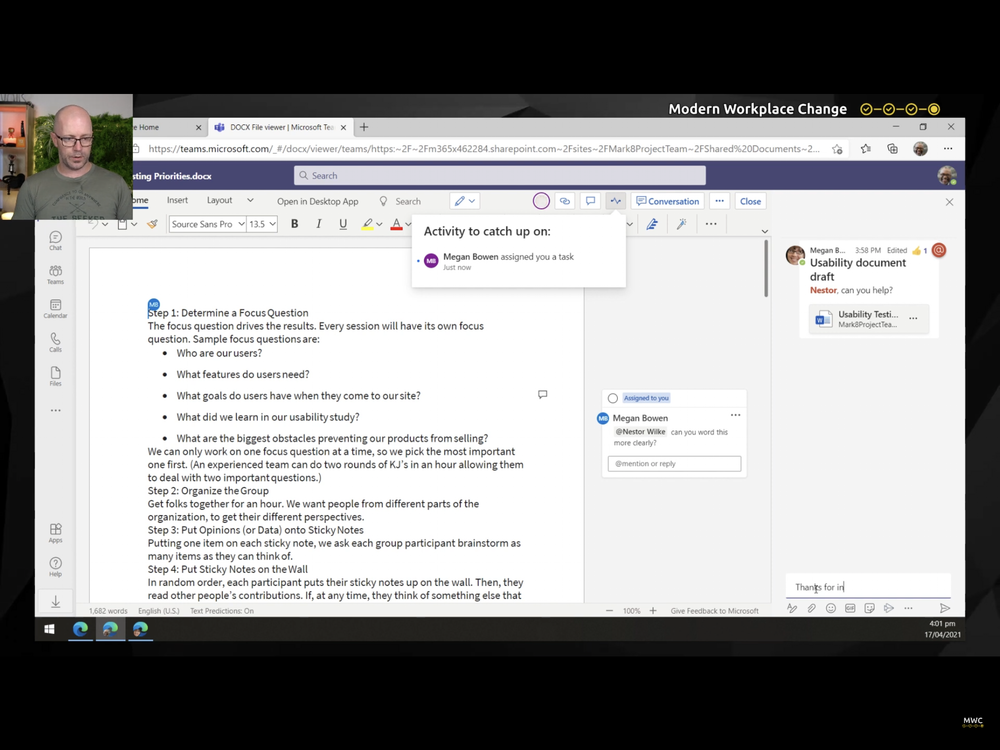Click the @mention or reply field

(x=673, y=463)
